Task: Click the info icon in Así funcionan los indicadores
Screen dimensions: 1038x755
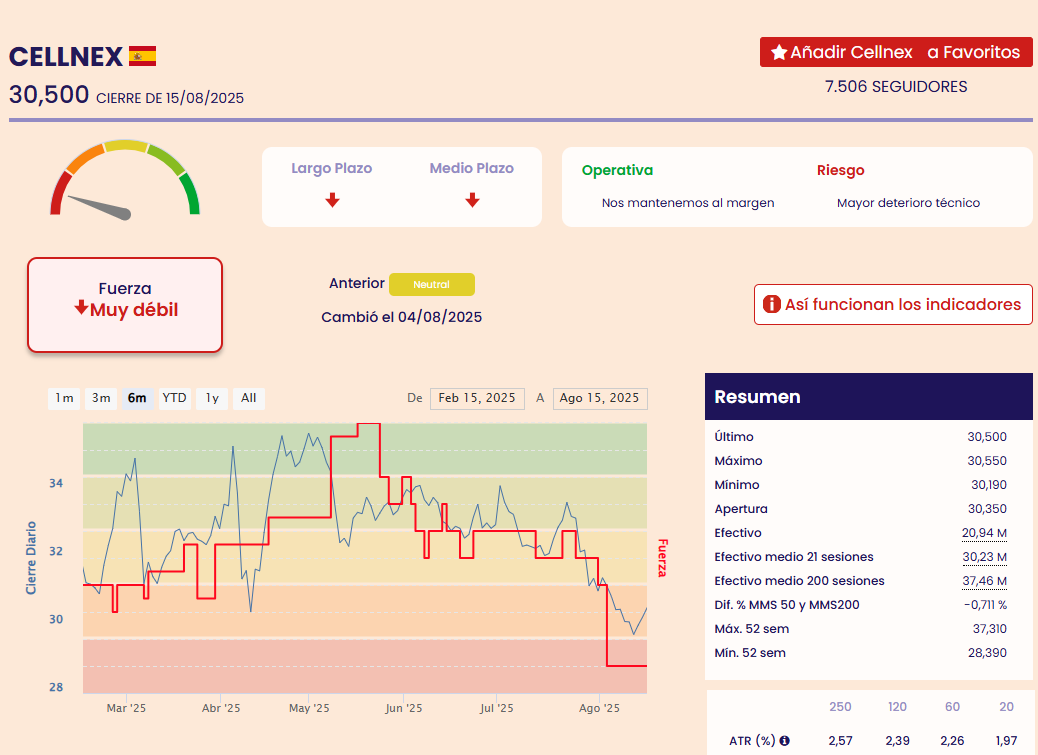Action: pyautogui.click(x=771, y=304)
